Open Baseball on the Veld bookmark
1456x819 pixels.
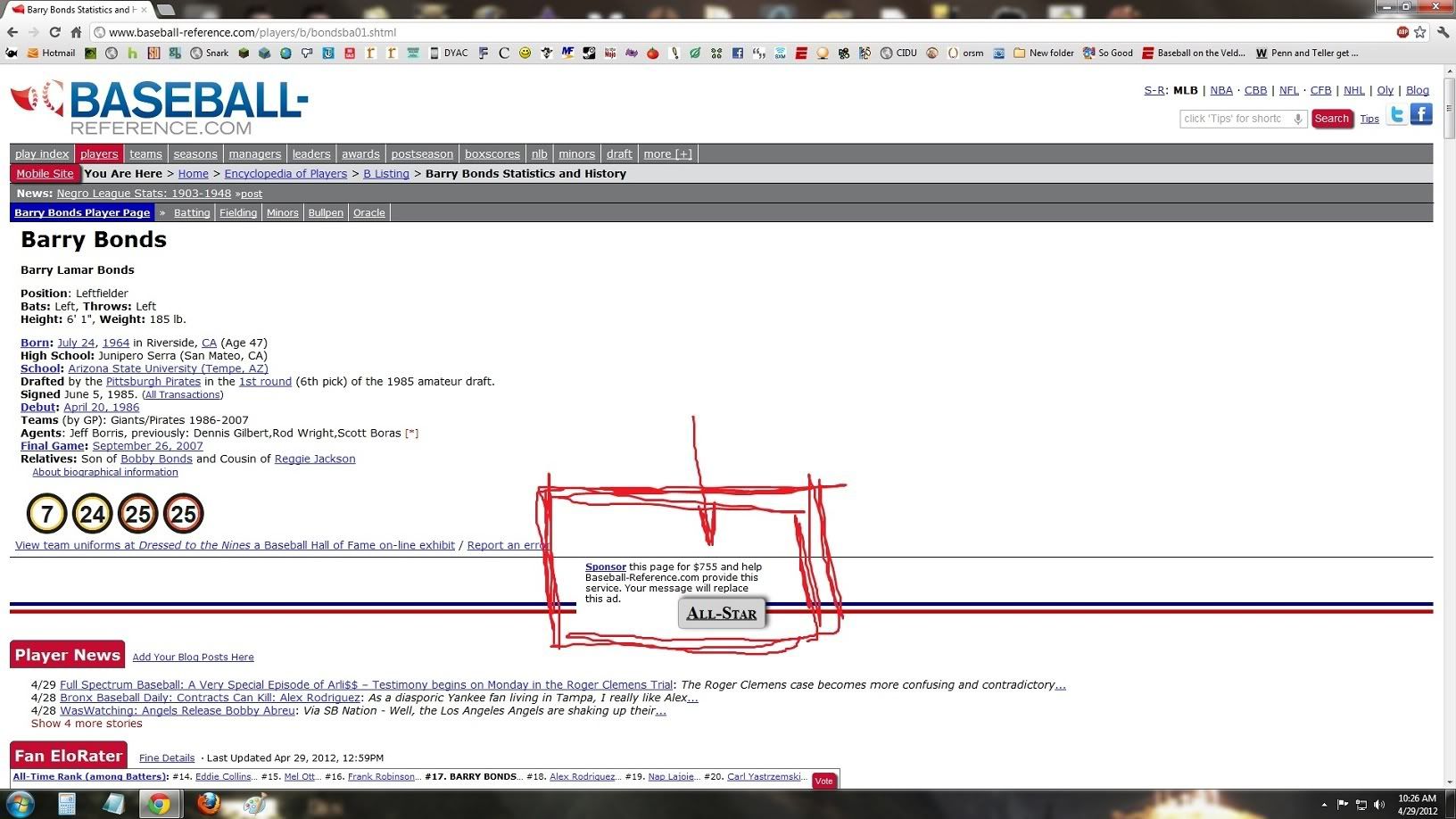(x=1194, y=54)
